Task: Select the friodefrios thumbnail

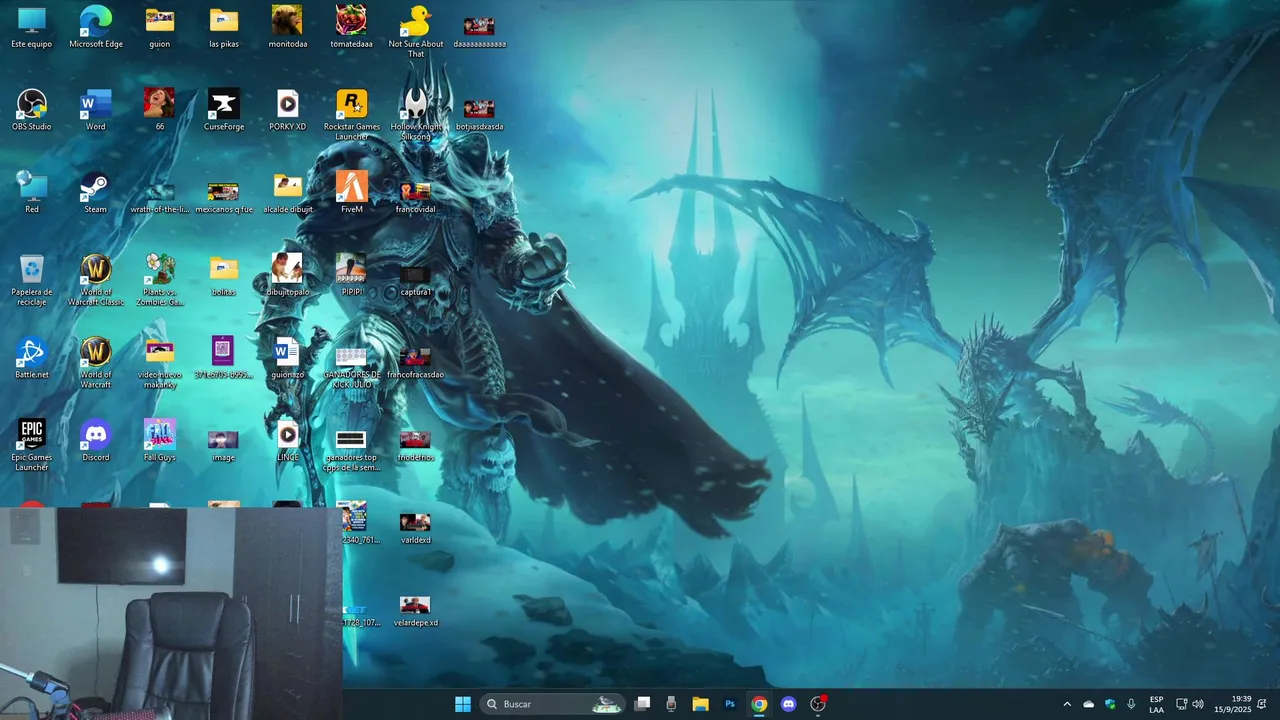Action: (416, 445)
